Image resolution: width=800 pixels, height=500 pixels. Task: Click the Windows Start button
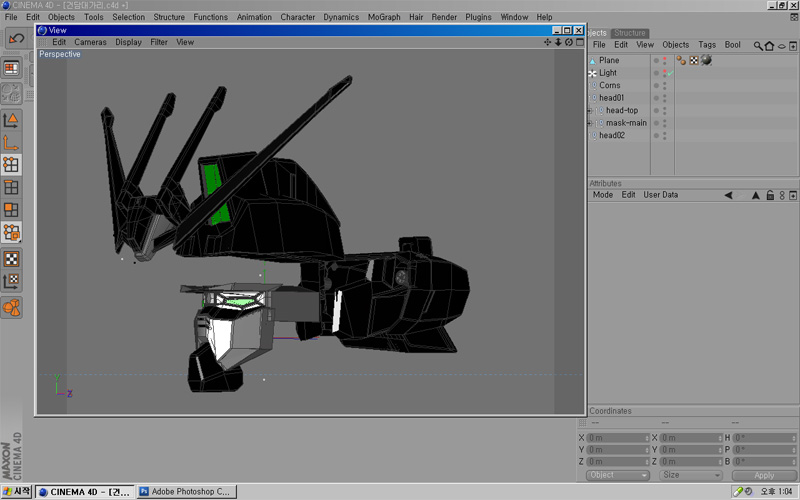pyautogui.click(x=16, y=492)
